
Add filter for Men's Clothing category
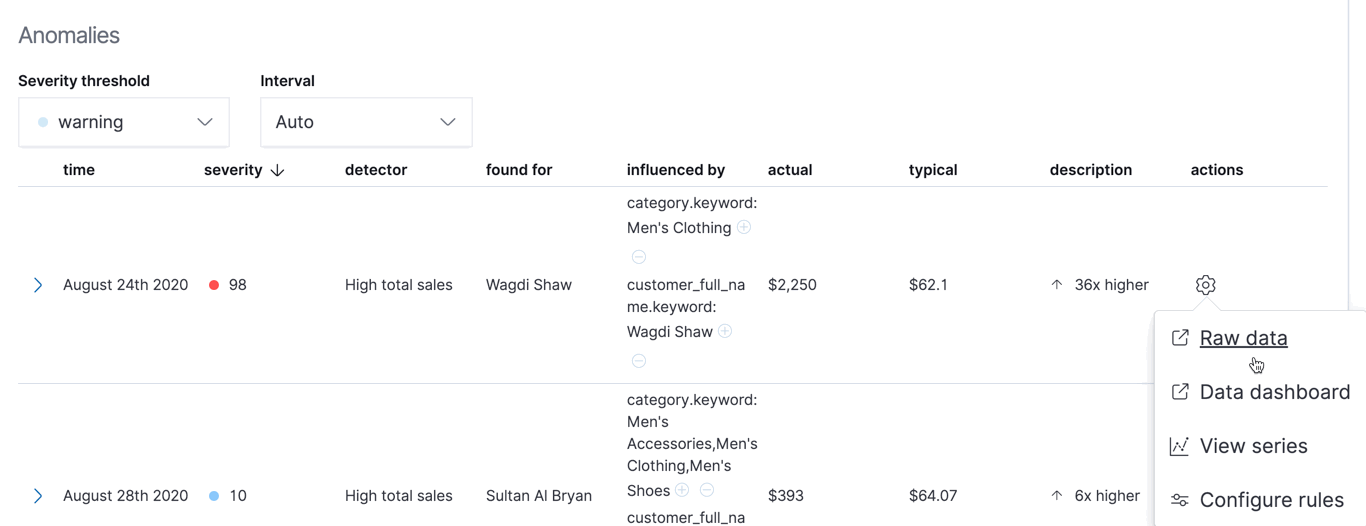tap(744, 228)
